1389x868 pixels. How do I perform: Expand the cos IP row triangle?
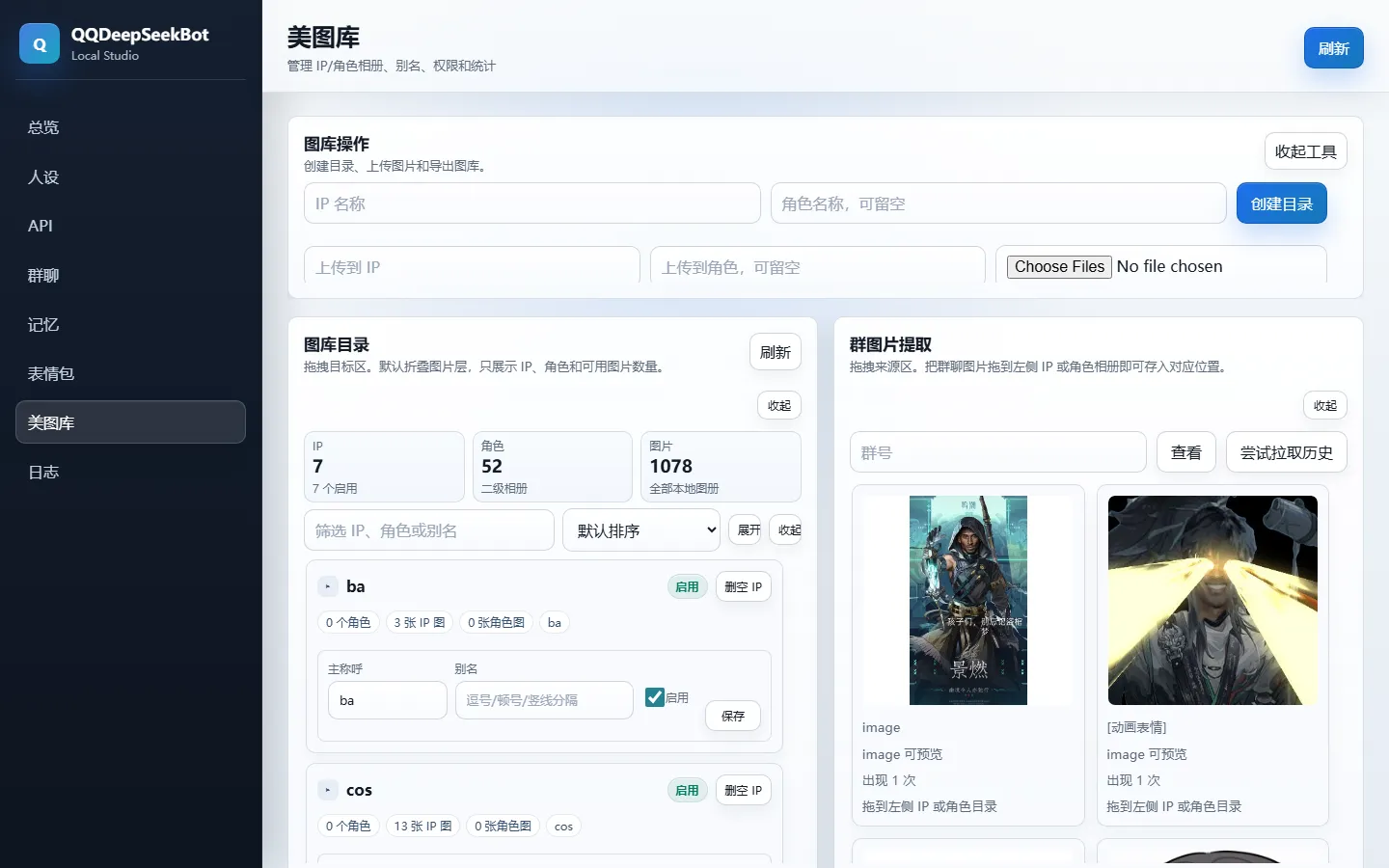point(328,790)
